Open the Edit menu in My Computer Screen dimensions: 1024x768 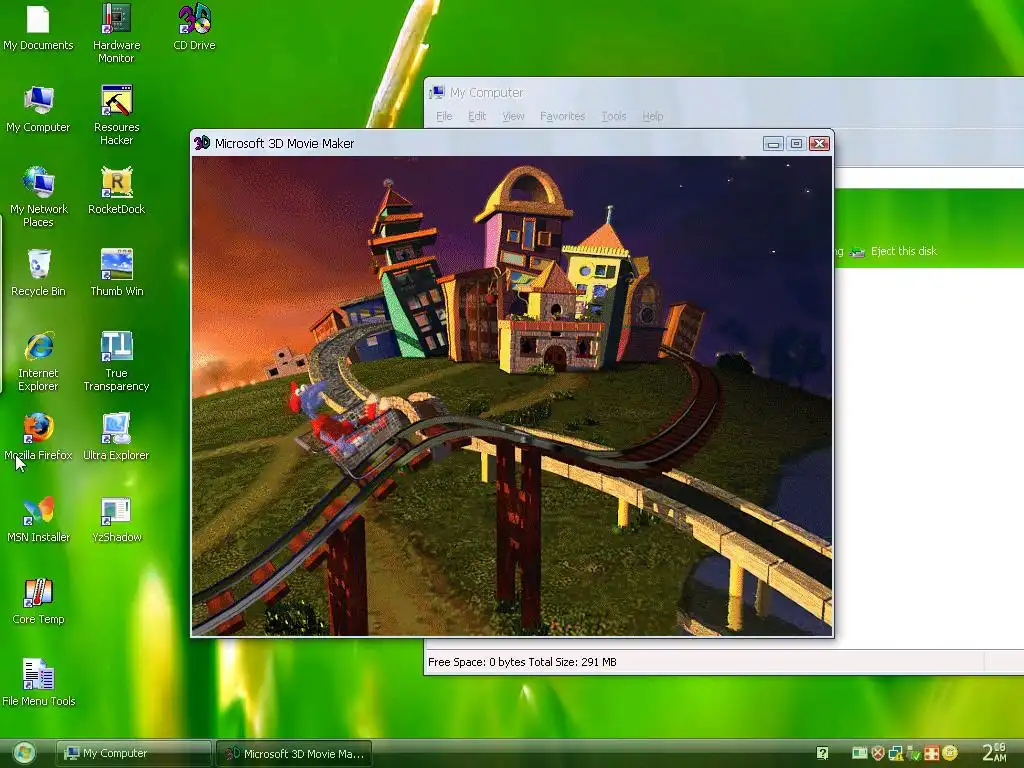(477, 116)
